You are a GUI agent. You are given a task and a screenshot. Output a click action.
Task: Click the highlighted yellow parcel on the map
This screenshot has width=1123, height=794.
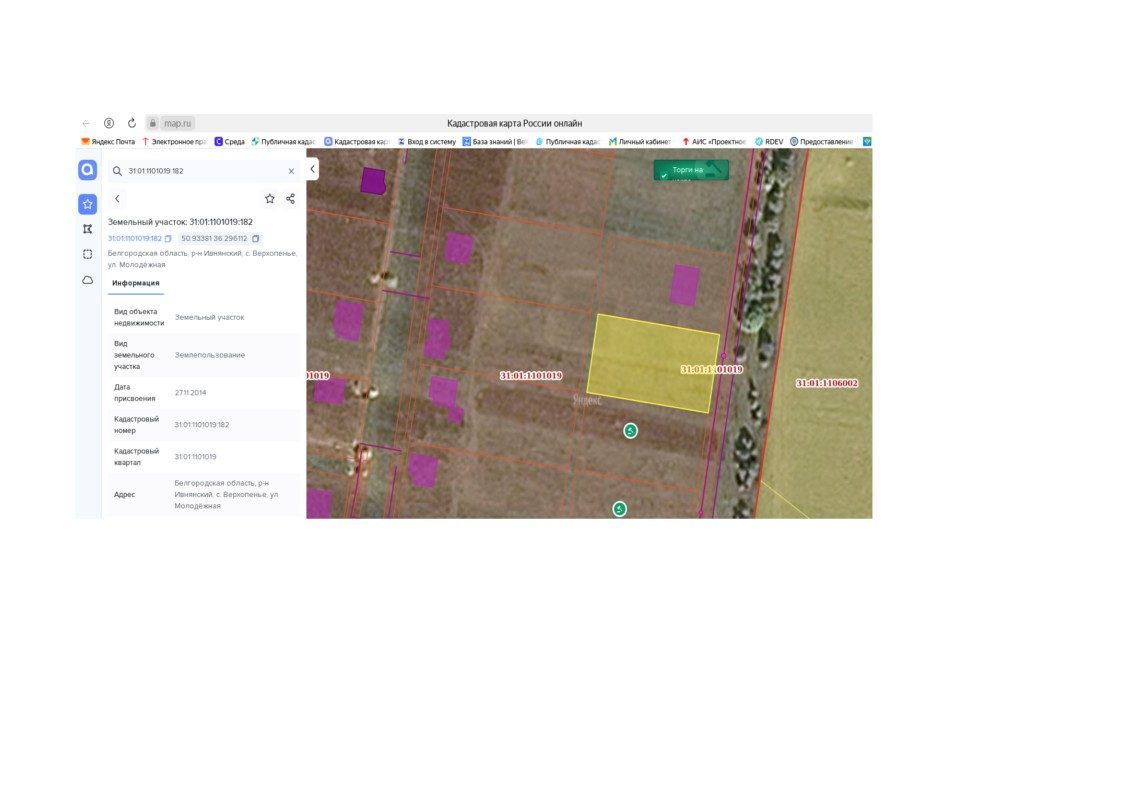tap(652, 363)
